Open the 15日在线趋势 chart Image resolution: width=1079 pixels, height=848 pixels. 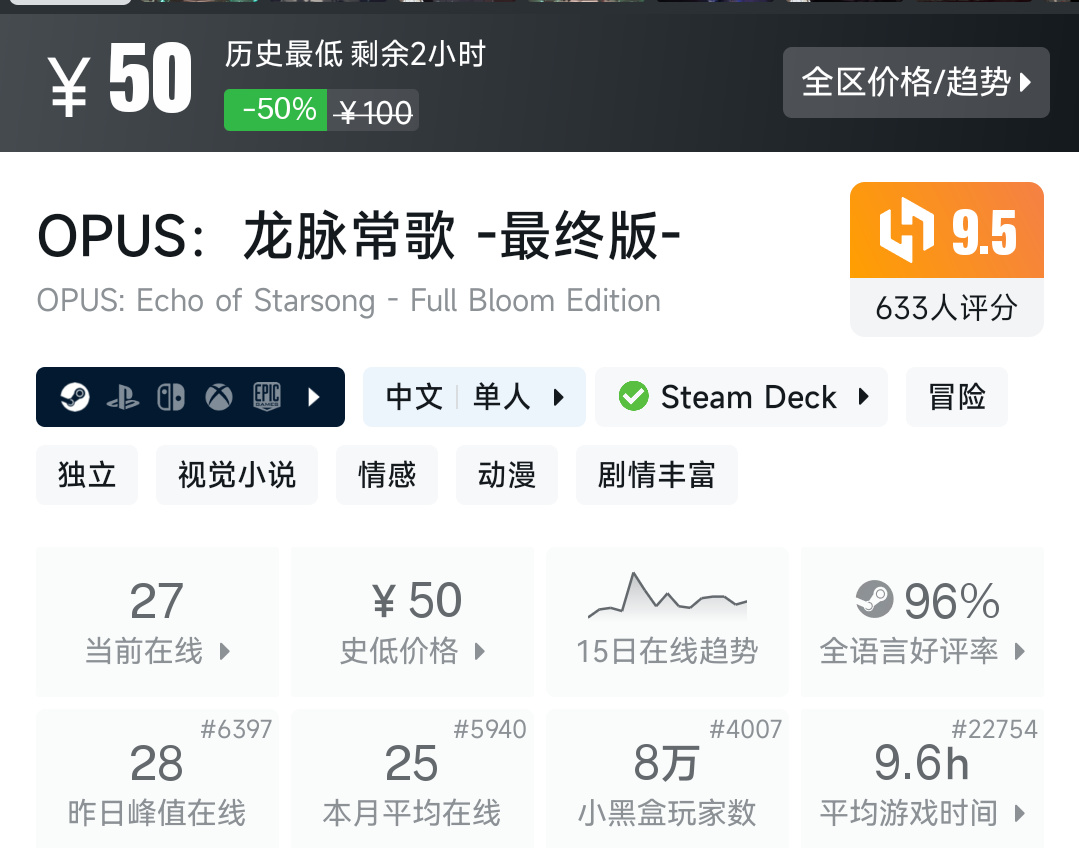667,622
